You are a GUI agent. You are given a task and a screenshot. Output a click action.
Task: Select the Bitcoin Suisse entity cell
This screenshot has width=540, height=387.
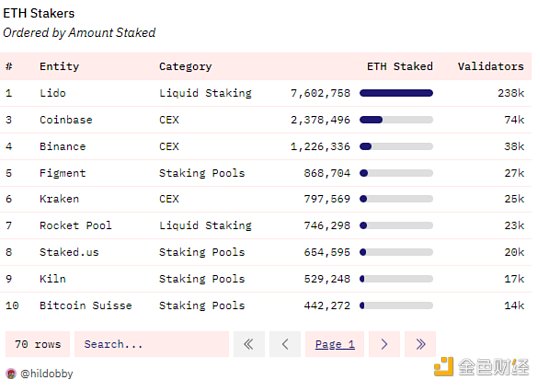86,305
